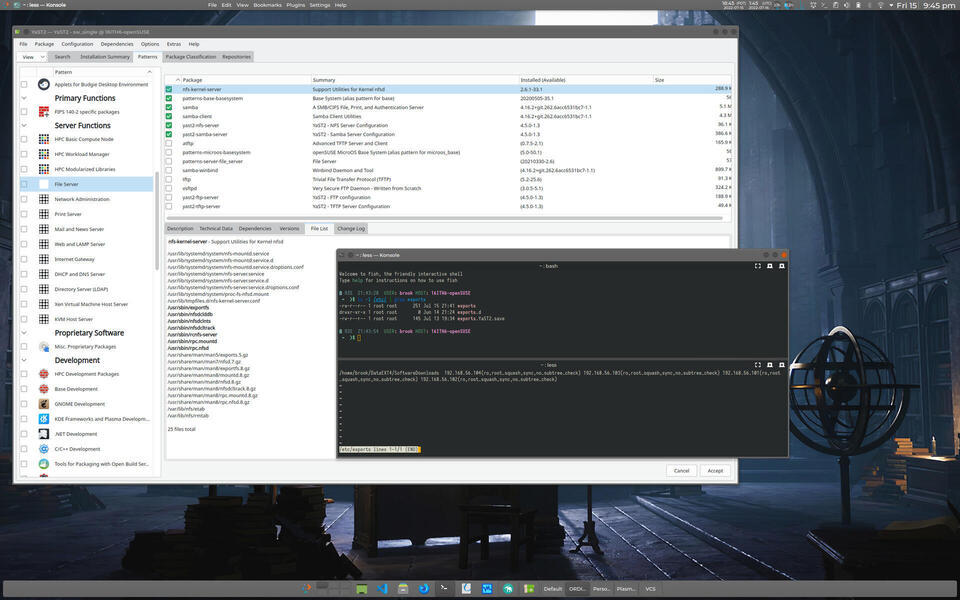The image size is (960, 600).
Task: Click the Cancel button
Action: click(681, 471)
